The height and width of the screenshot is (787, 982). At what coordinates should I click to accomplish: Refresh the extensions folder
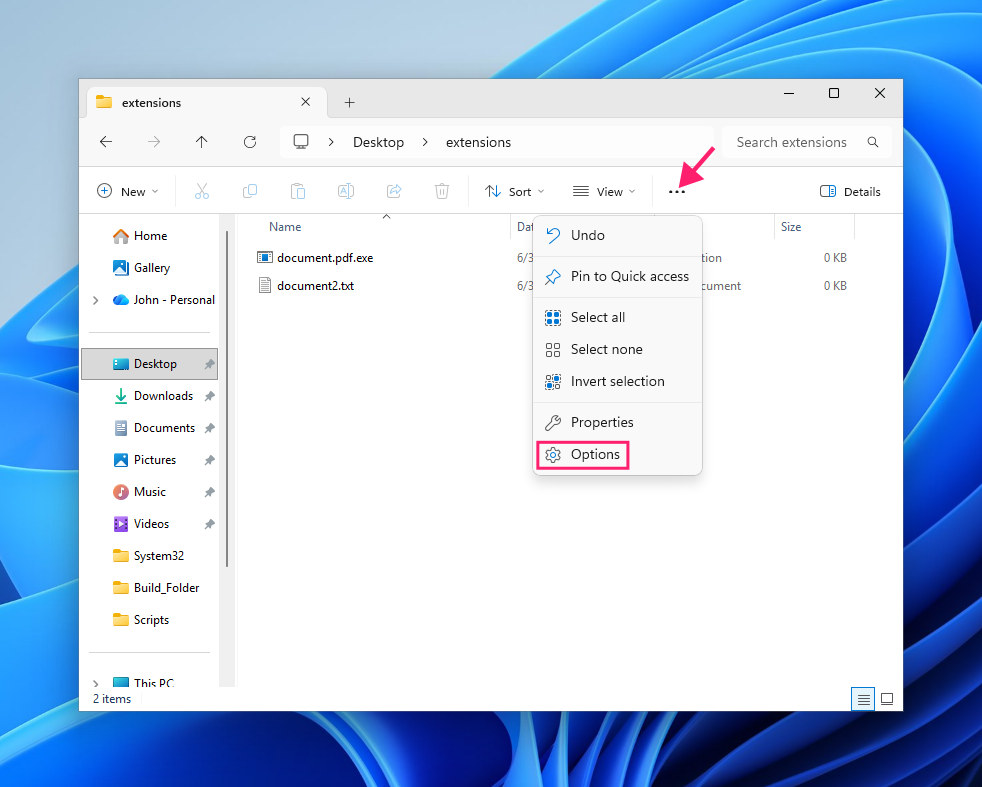pyautogui.click(x=250, y=142)
